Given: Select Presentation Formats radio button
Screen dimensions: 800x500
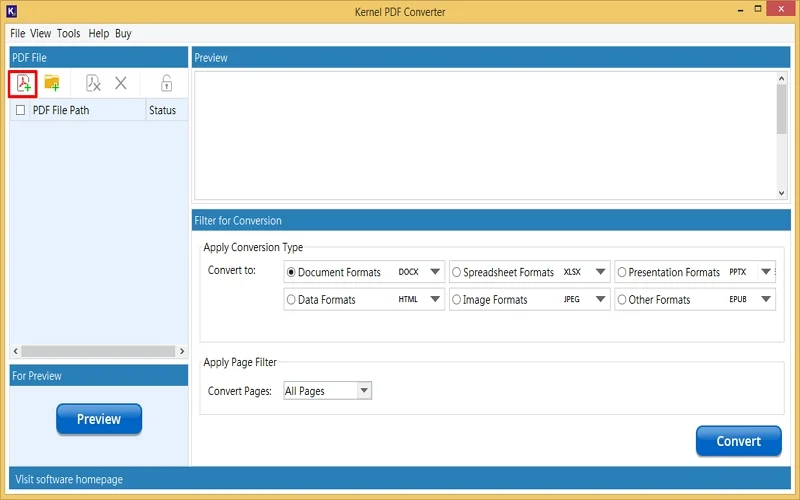Looking at the screenshot, I should (x=622, y=272).
